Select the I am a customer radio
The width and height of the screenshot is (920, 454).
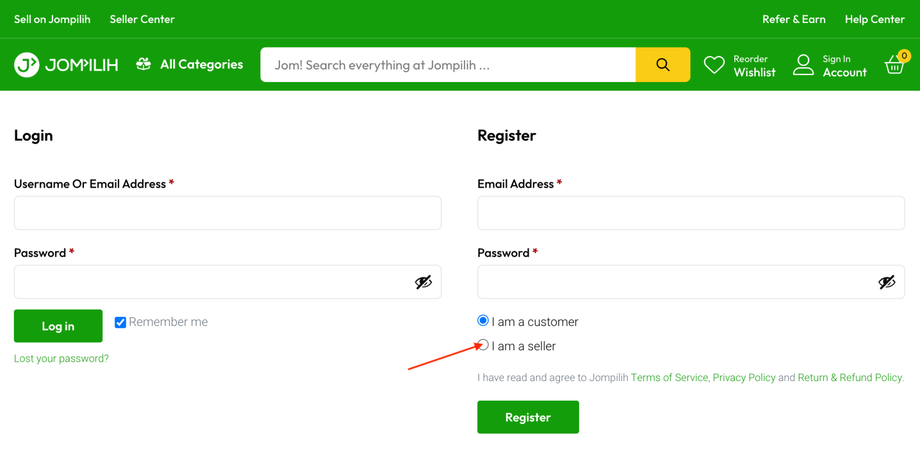coord(483,321)
